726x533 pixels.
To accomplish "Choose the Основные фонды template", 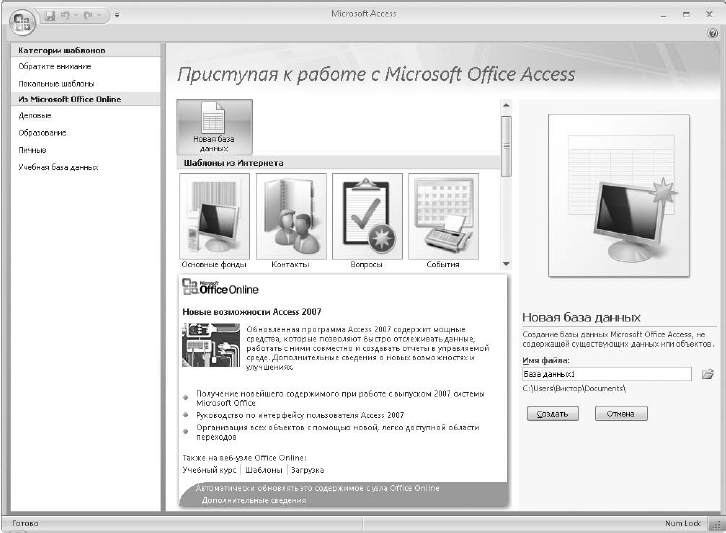I will point(214,221).
